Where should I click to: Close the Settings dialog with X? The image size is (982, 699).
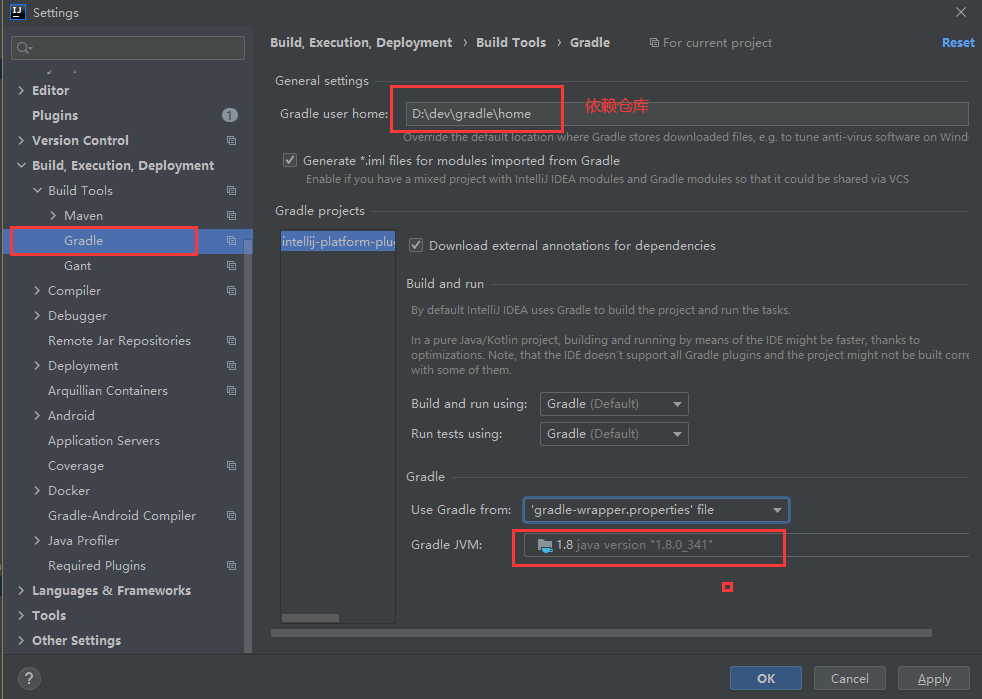pos(961,12)
